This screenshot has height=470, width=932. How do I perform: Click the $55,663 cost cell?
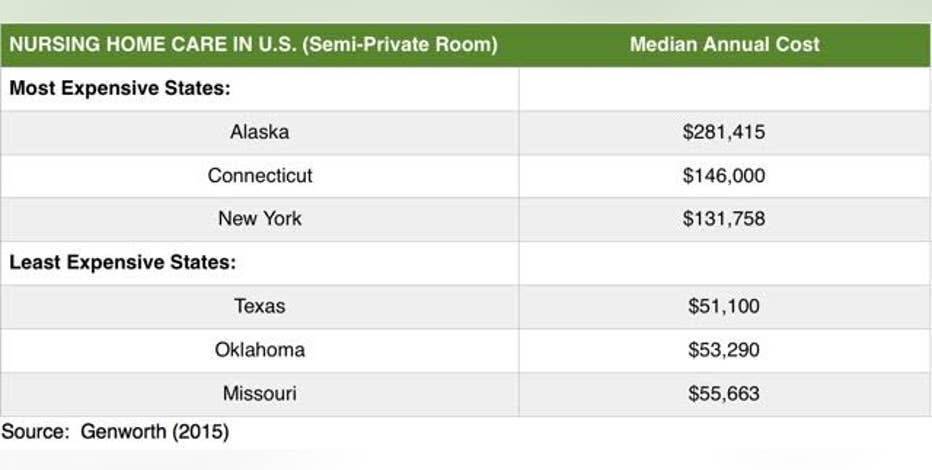[x=724, y=393]
